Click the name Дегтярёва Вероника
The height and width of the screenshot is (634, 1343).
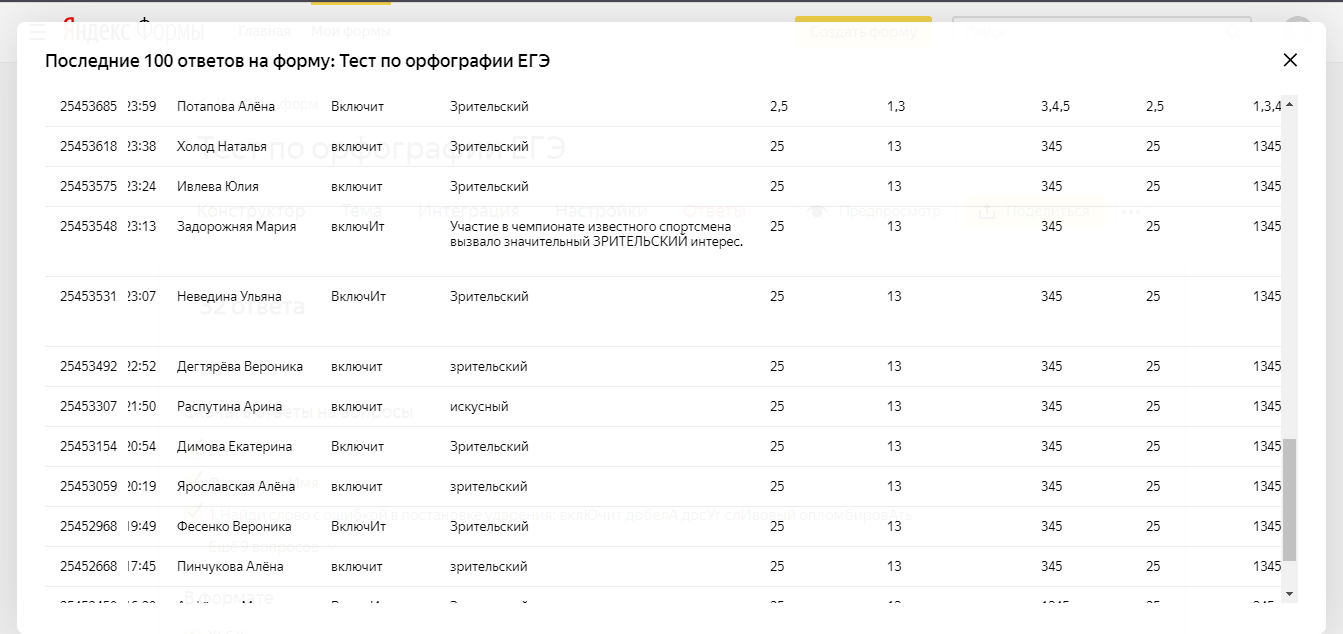click(x=239, y=367)
